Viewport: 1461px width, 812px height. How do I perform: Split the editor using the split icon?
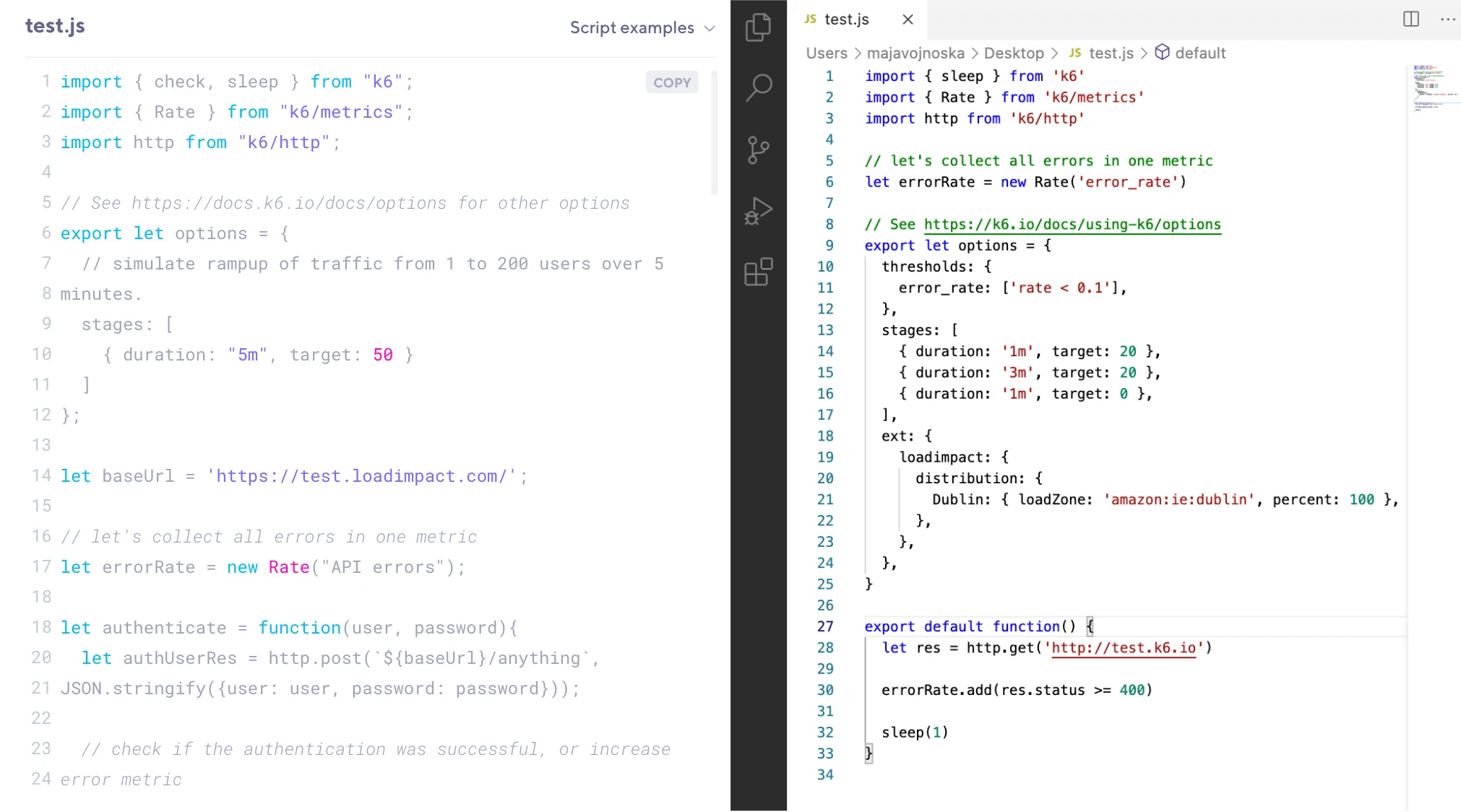click(1410, 20)
